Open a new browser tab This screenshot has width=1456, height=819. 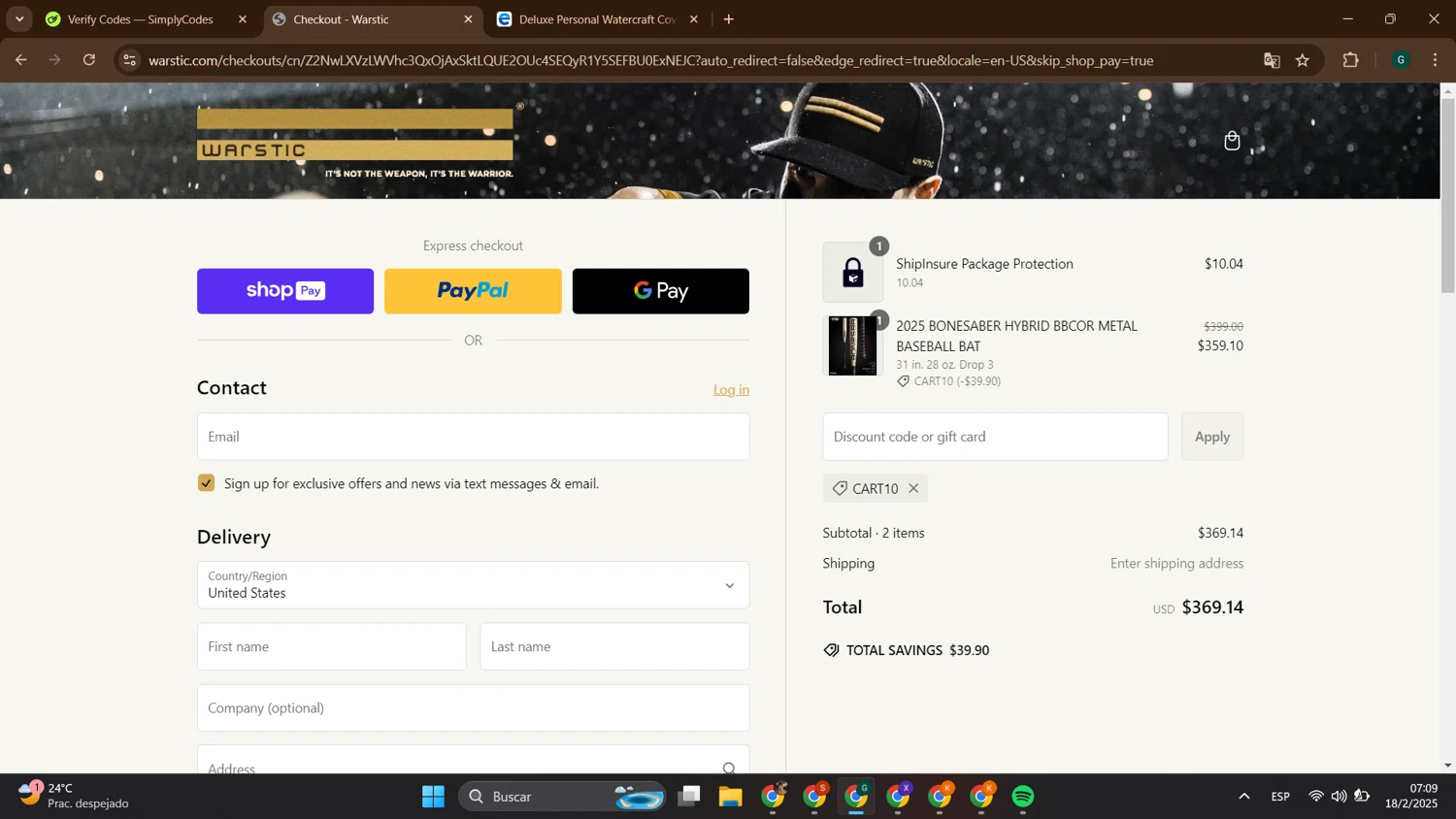click(729, 19)
